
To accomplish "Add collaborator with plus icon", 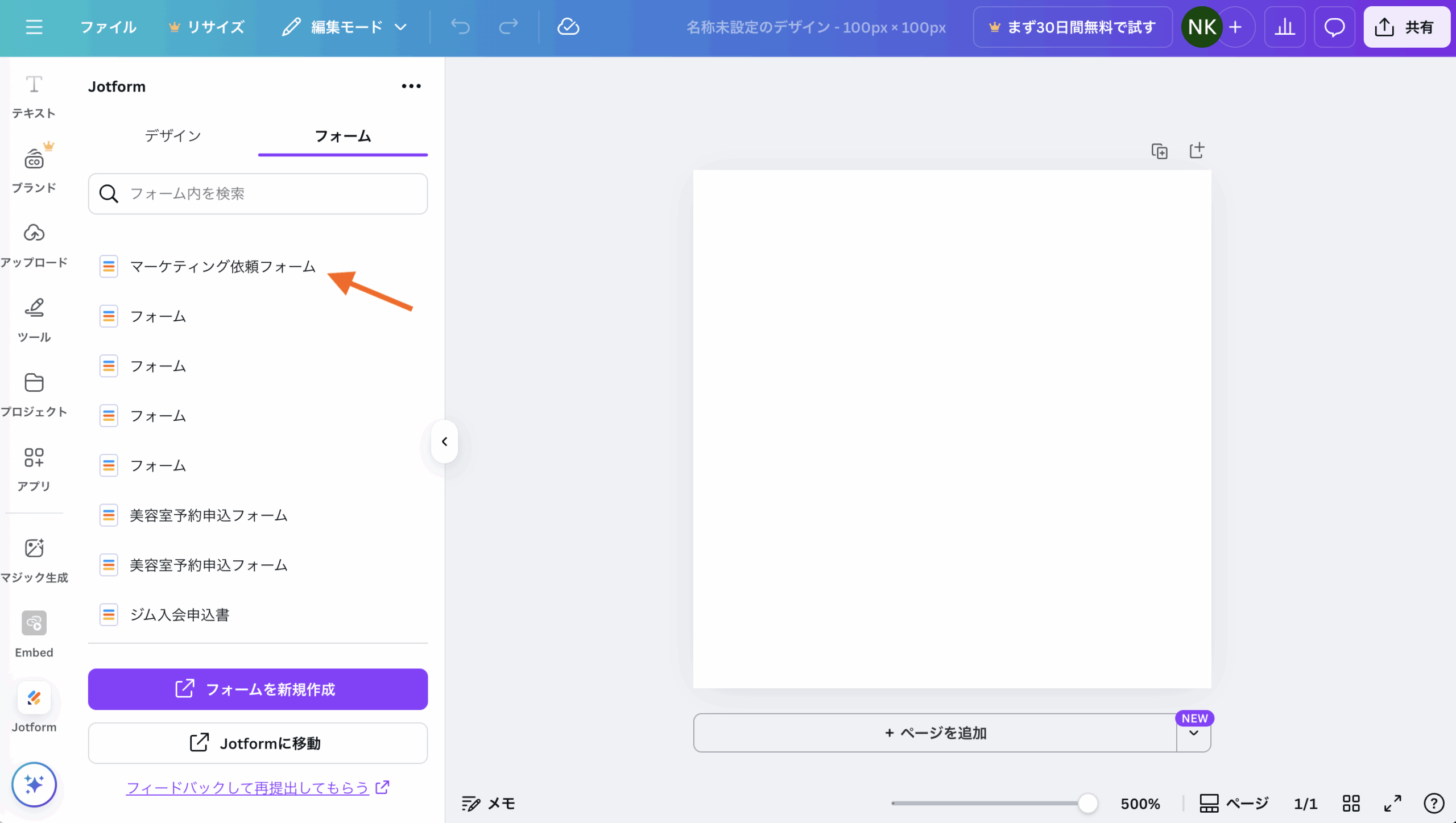I will click(1235, 27).
